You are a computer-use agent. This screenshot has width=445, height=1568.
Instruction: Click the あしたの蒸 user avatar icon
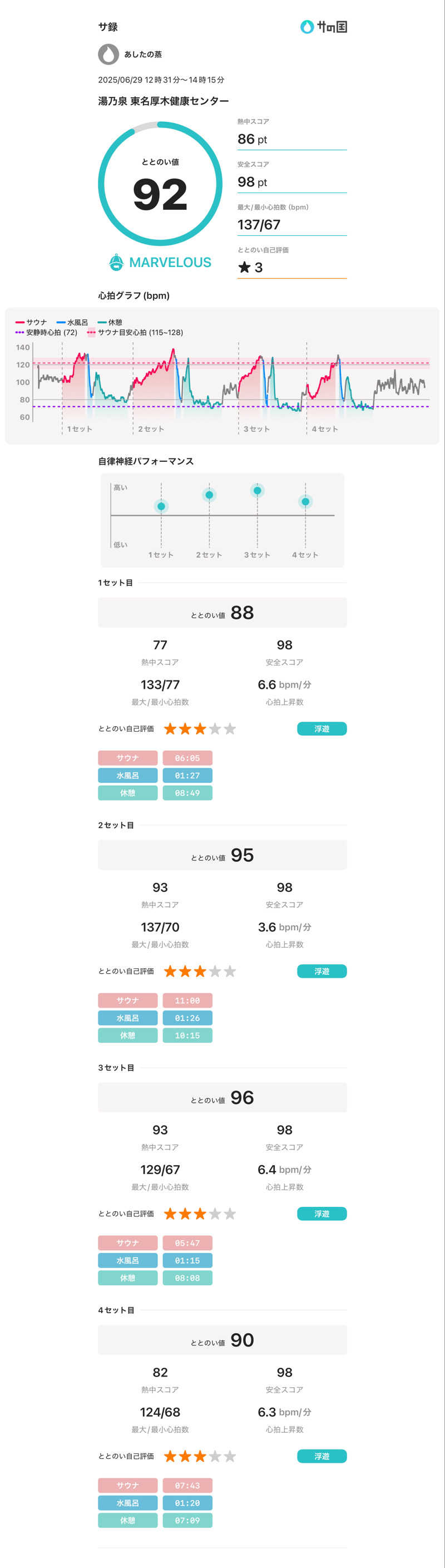[108, 54]
